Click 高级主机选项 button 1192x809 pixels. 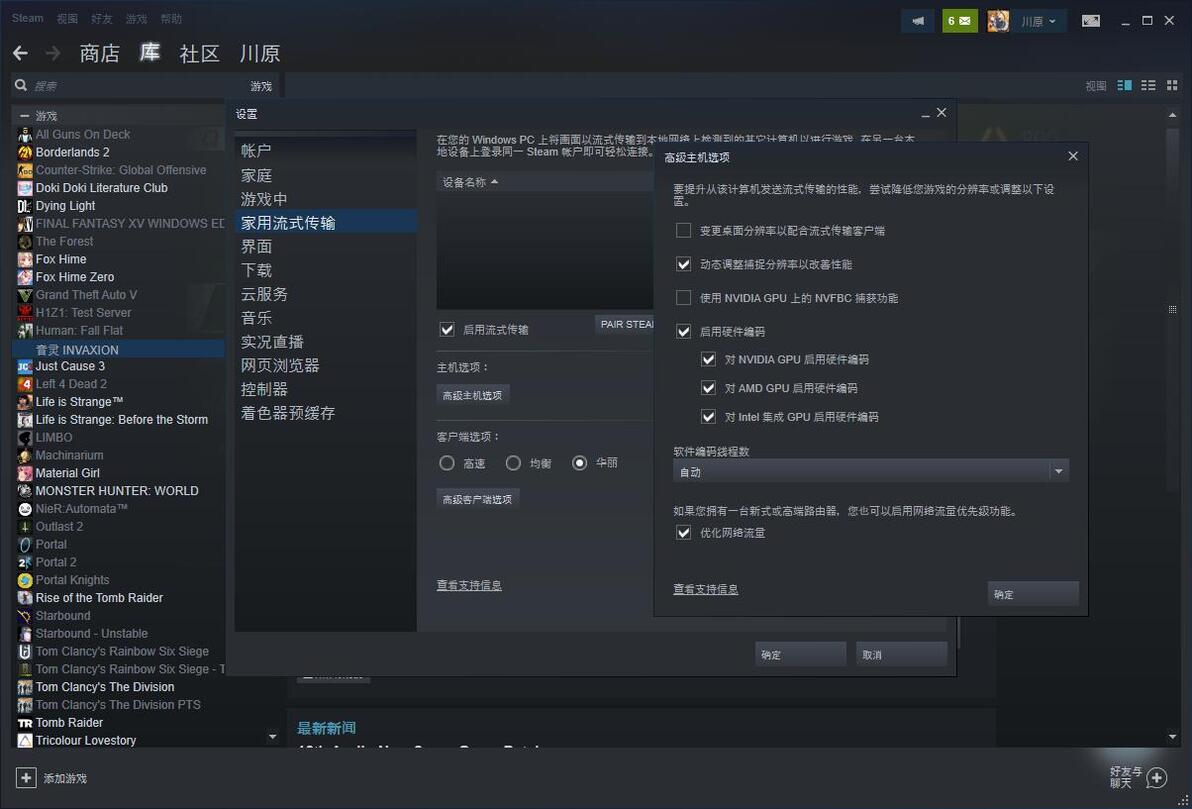[x=472, y=395]
